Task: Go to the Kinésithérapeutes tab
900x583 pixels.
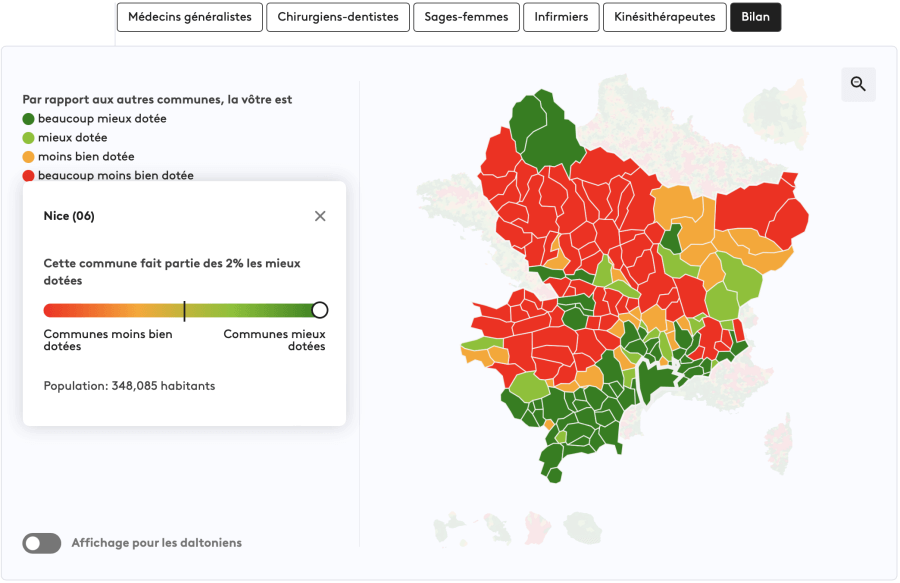Action: point(665,17)
